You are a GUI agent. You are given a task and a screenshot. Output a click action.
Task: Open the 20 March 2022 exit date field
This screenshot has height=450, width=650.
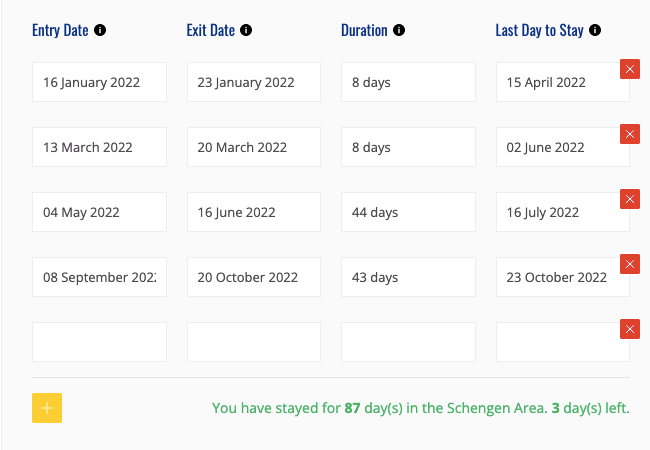[253, 147]
